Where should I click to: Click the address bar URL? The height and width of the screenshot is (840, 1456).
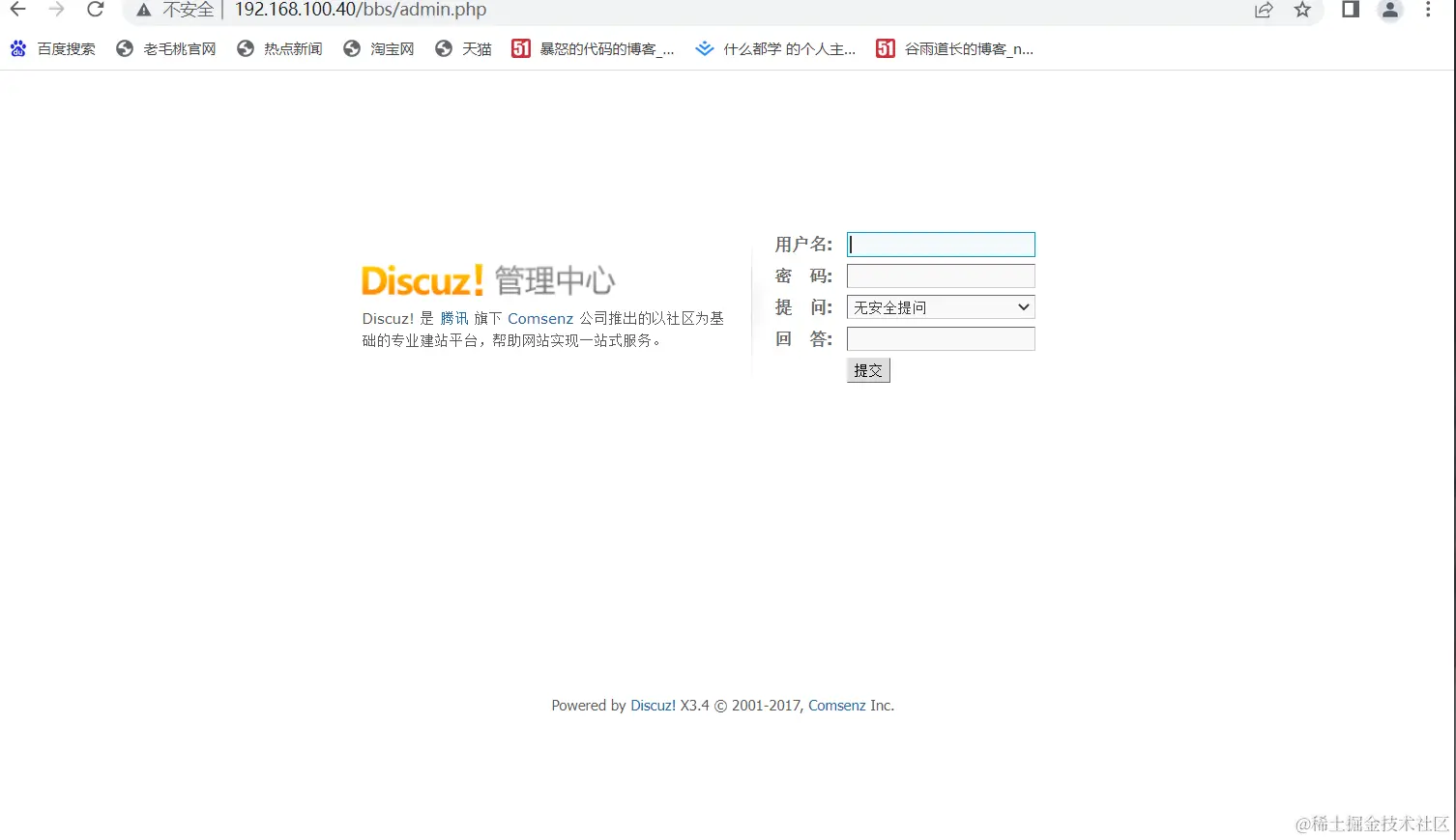(x=361, y=10)
